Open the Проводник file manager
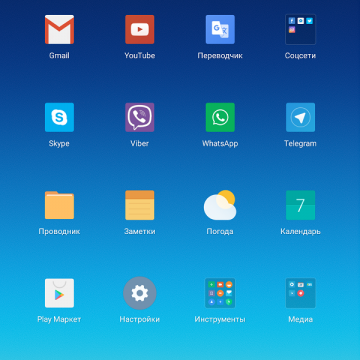The height and width of the screenshot is (360, 360). pyautogui.click(x=59, y=205)
